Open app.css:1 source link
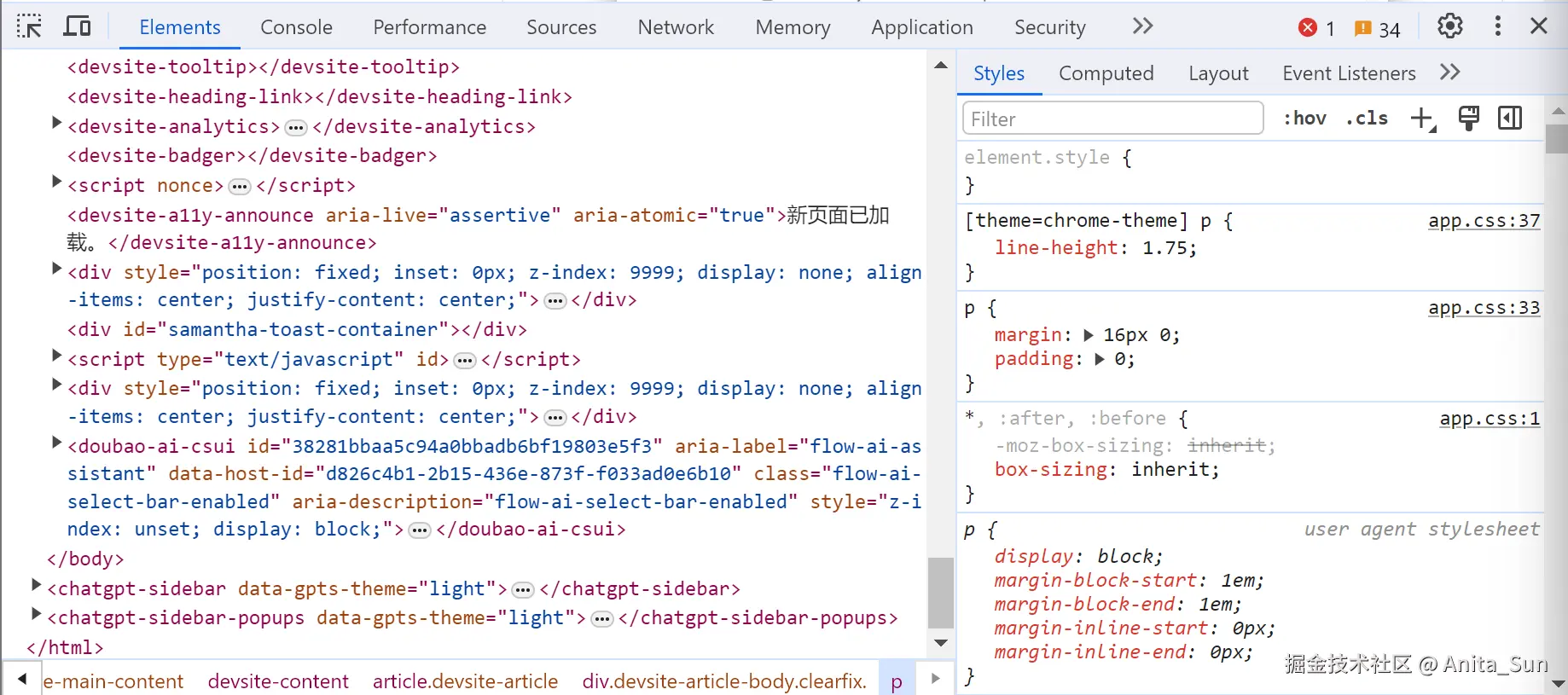 point(1490,419)
